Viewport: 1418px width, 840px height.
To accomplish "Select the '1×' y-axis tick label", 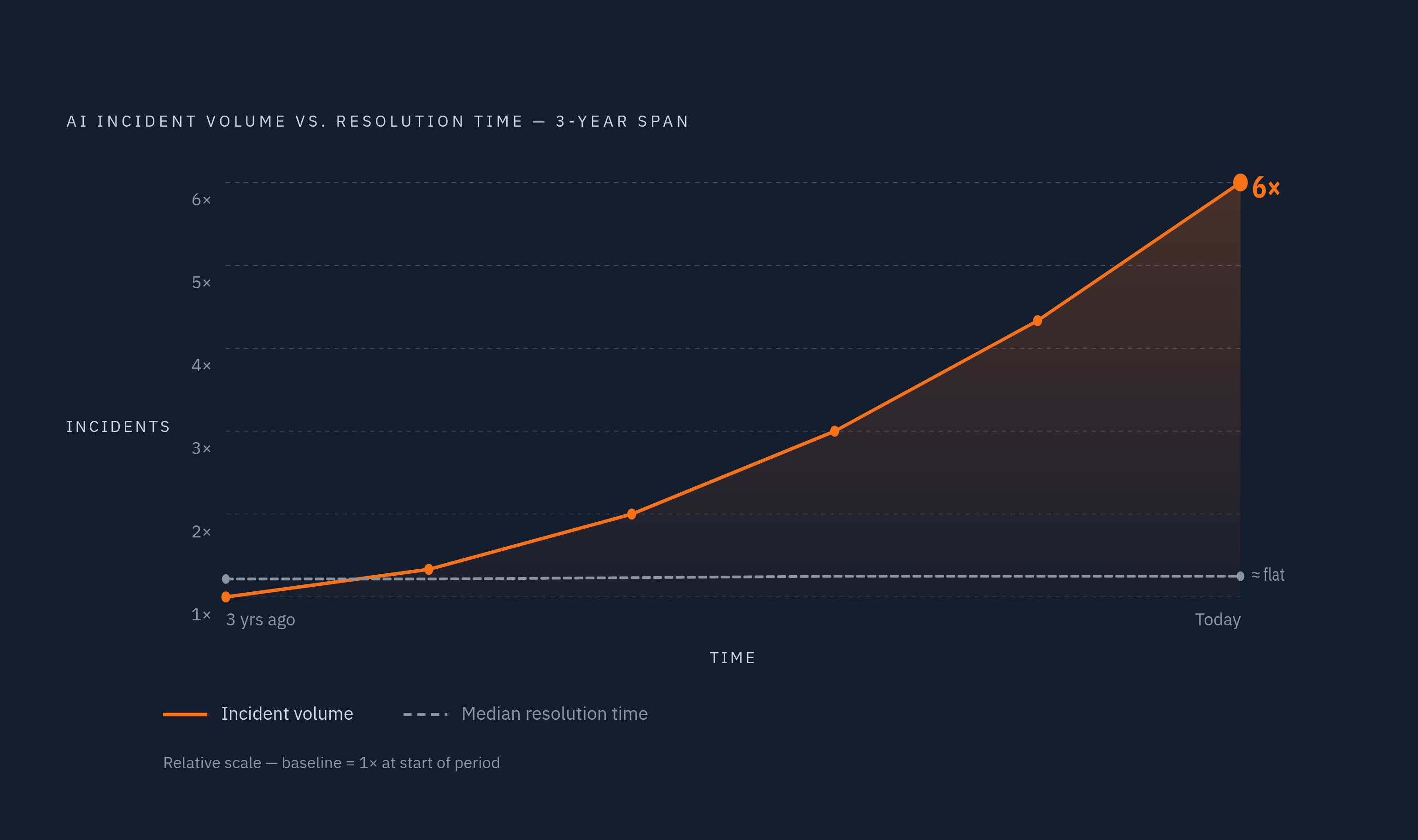I will [201, 614].
